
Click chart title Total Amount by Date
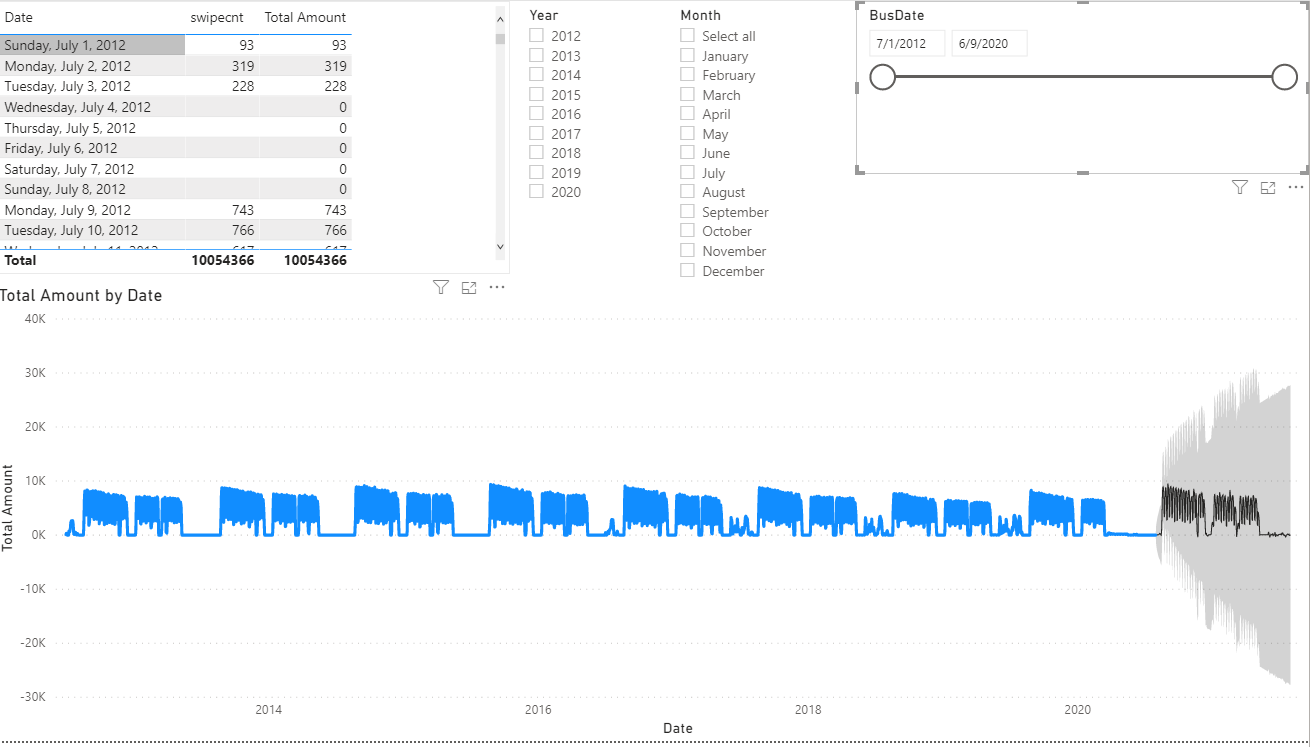coord(81,295)
